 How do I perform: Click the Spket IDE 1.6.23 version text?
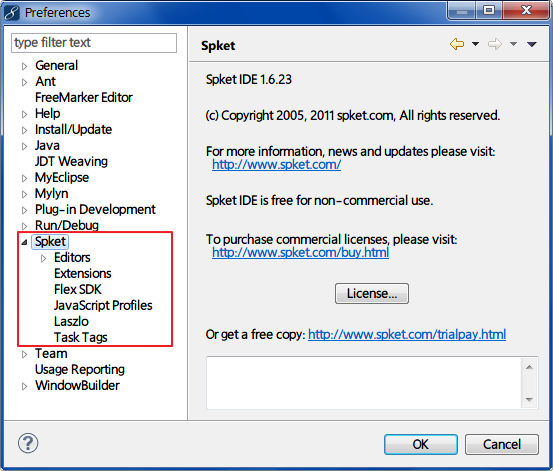249,80
